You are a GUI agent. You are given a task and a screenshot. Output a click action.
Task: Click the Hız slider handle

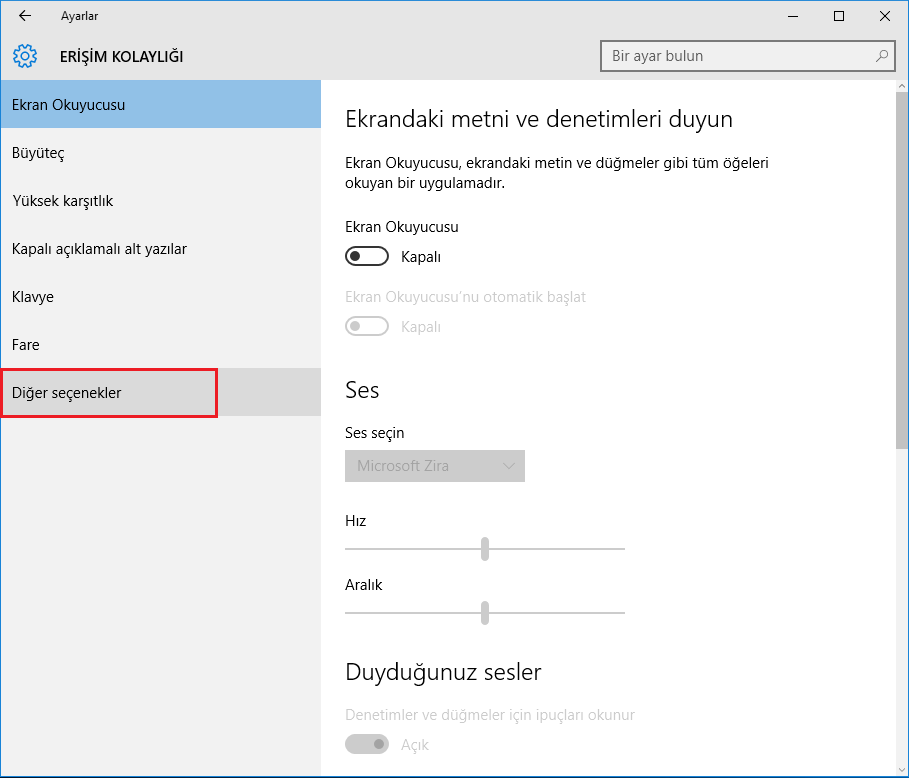485,549
